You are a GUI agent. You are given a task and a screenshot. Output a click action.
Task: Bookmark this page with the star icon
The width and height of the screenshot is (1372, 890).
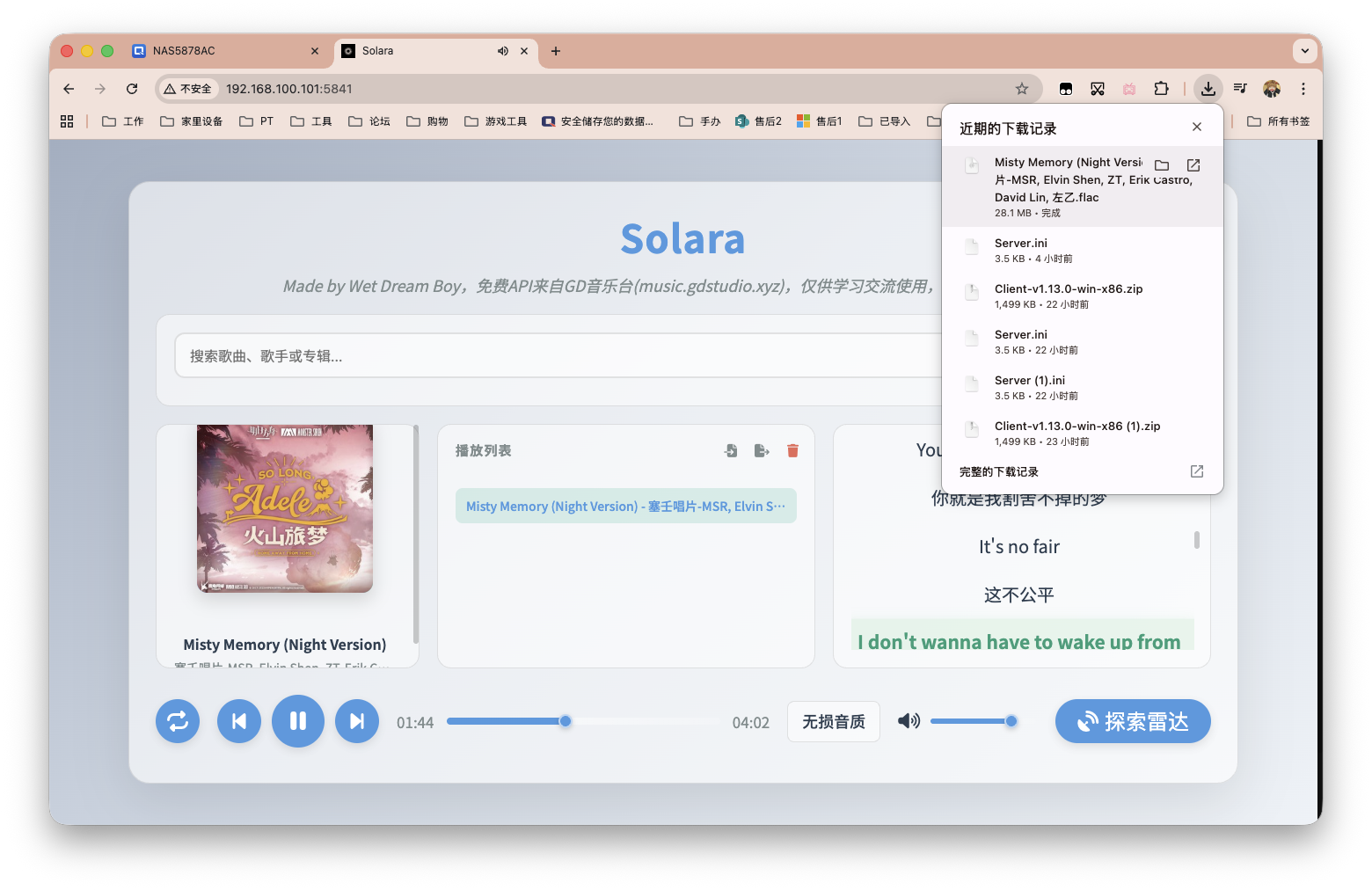pos(1022,89)
